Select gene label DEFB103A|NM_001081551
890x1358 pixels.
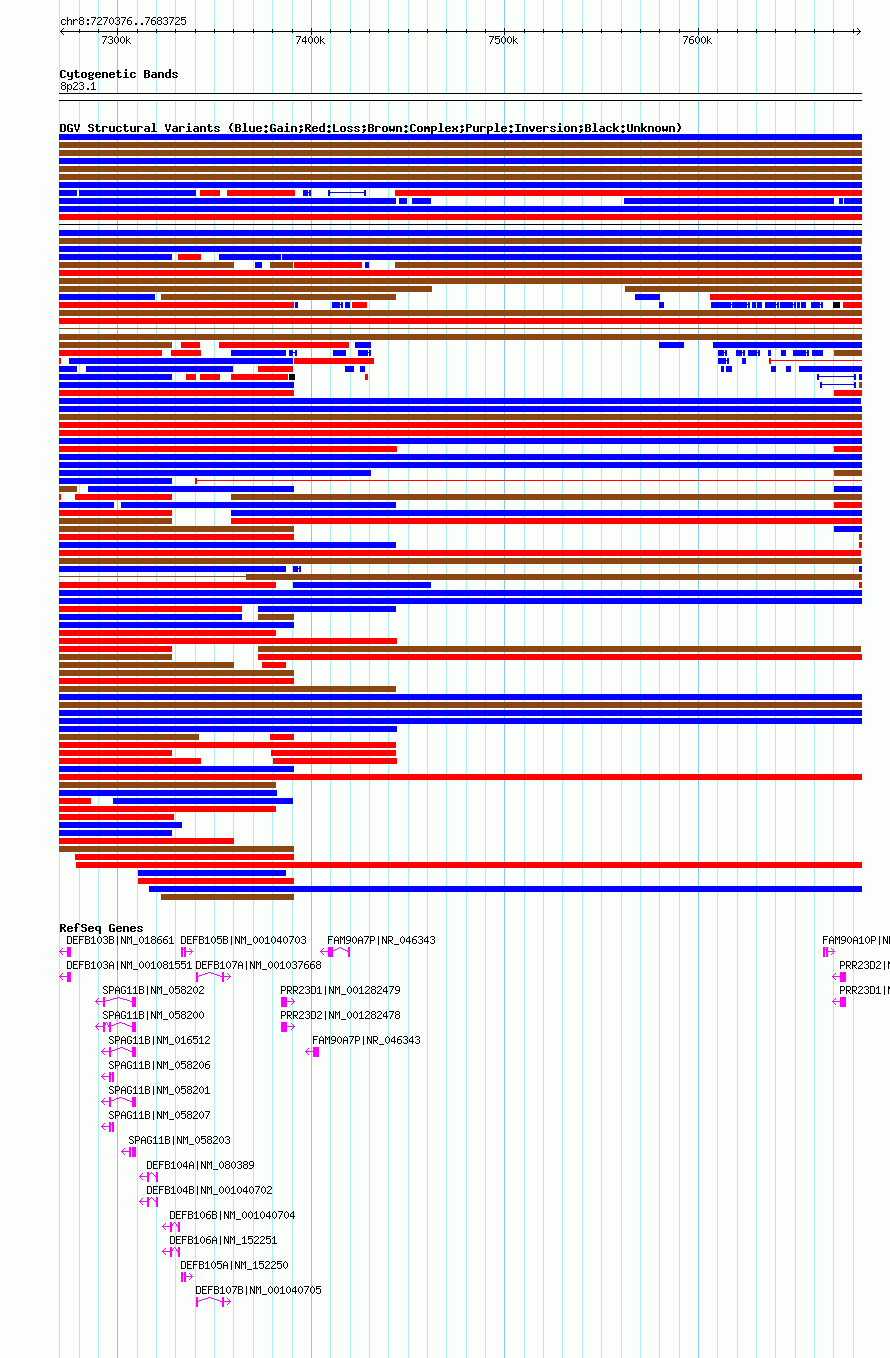[x=129, y=965]
